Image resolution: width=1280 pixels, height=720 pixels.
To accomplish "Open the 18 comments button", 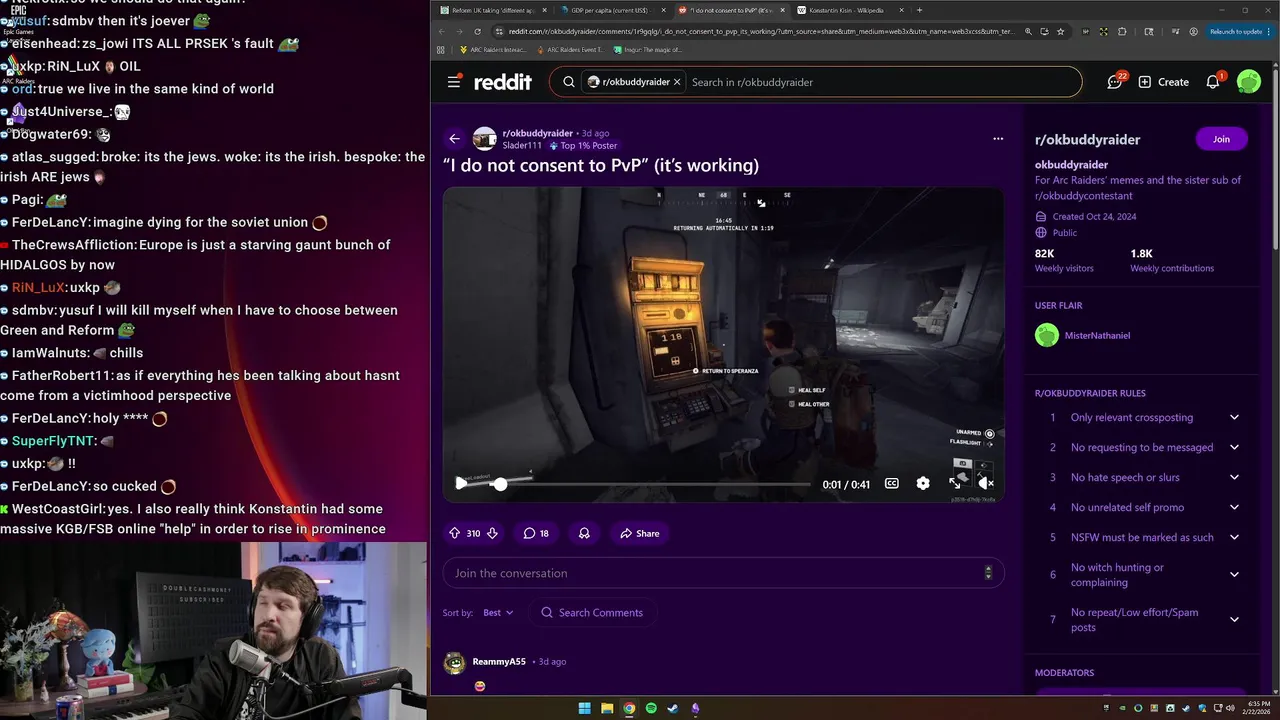I will click(x=536, y=533).
